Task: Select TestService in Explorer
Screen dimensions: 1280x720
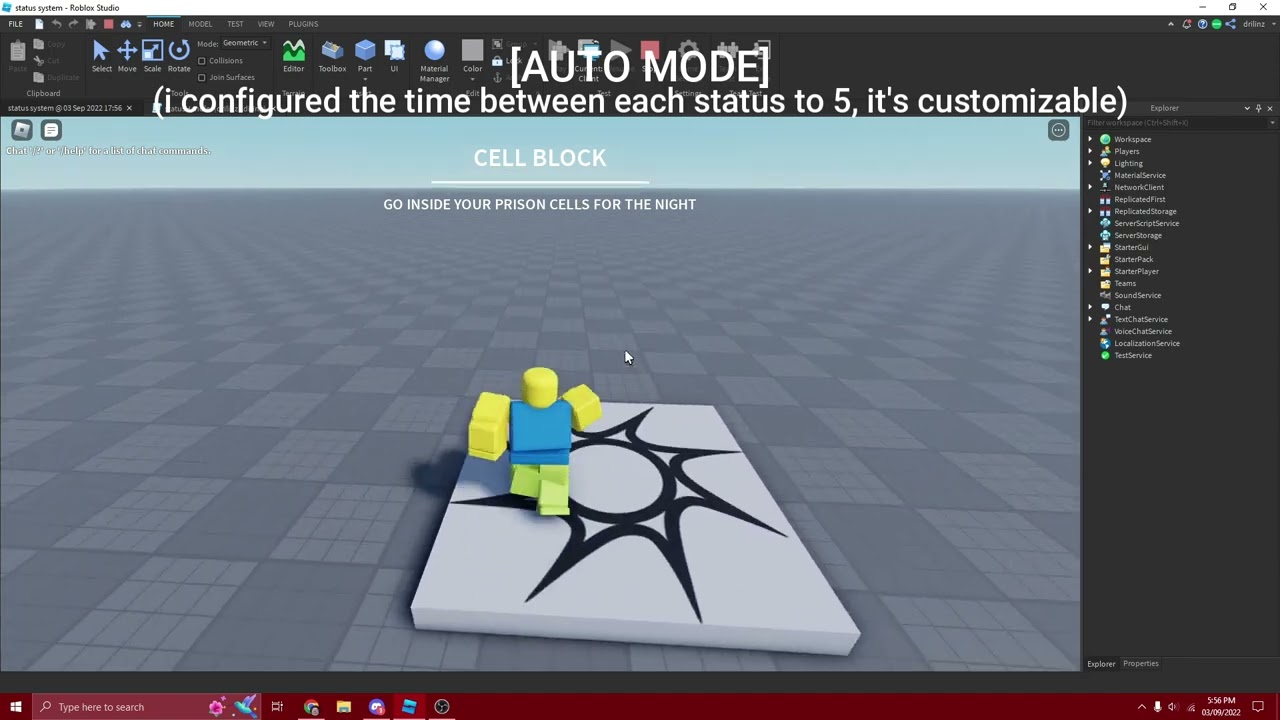Action: tap(1132, 355)
